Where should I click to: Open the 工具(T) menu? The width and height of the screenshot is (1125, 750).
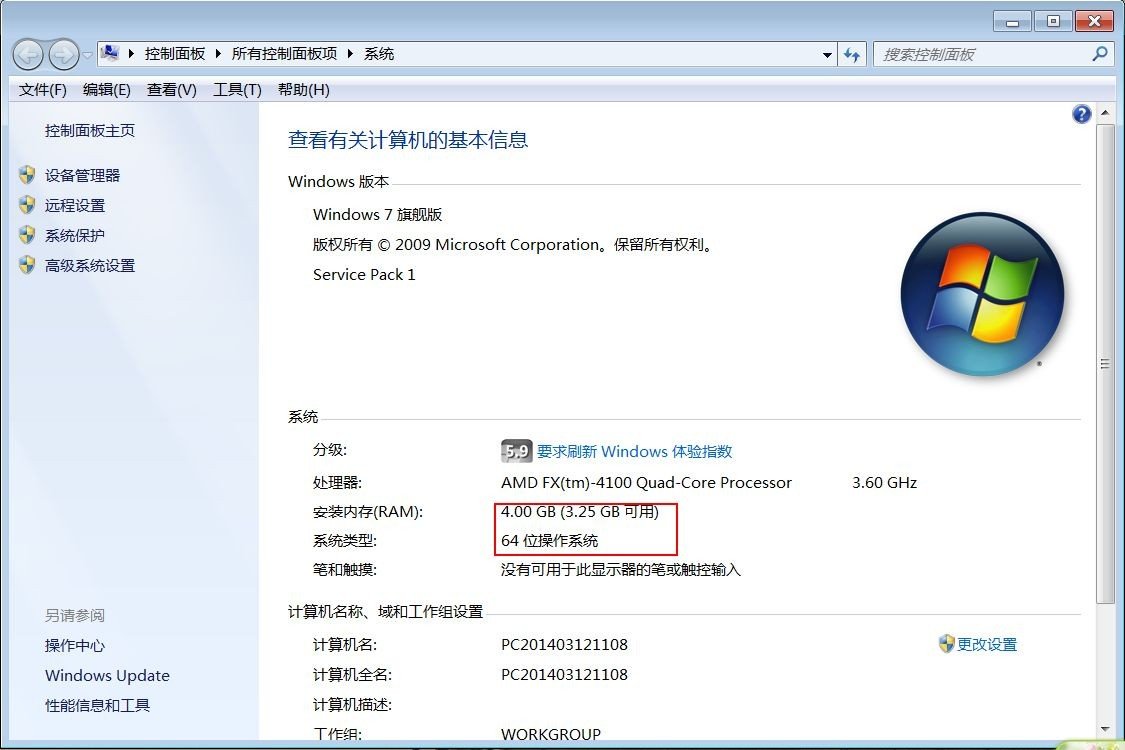237,90
